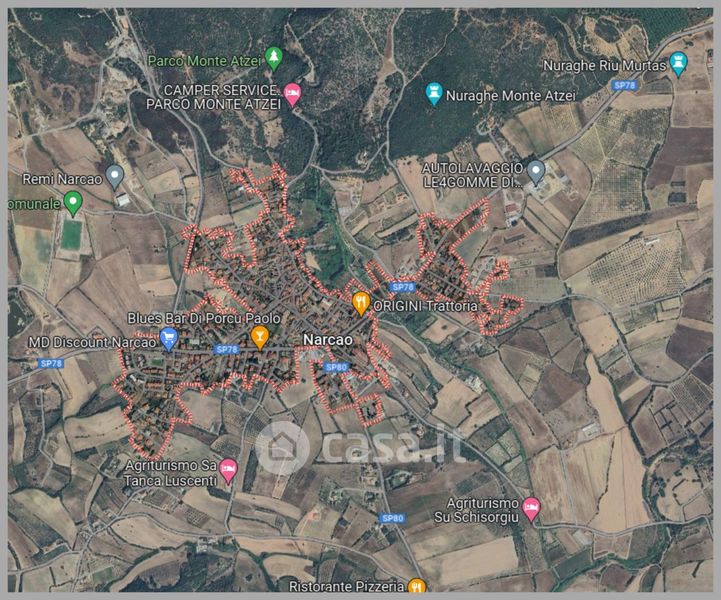Click the Parco Monte Atzei text label
Image resolution: width=721 pixels, height=600 pixels.
coord(204,61)
